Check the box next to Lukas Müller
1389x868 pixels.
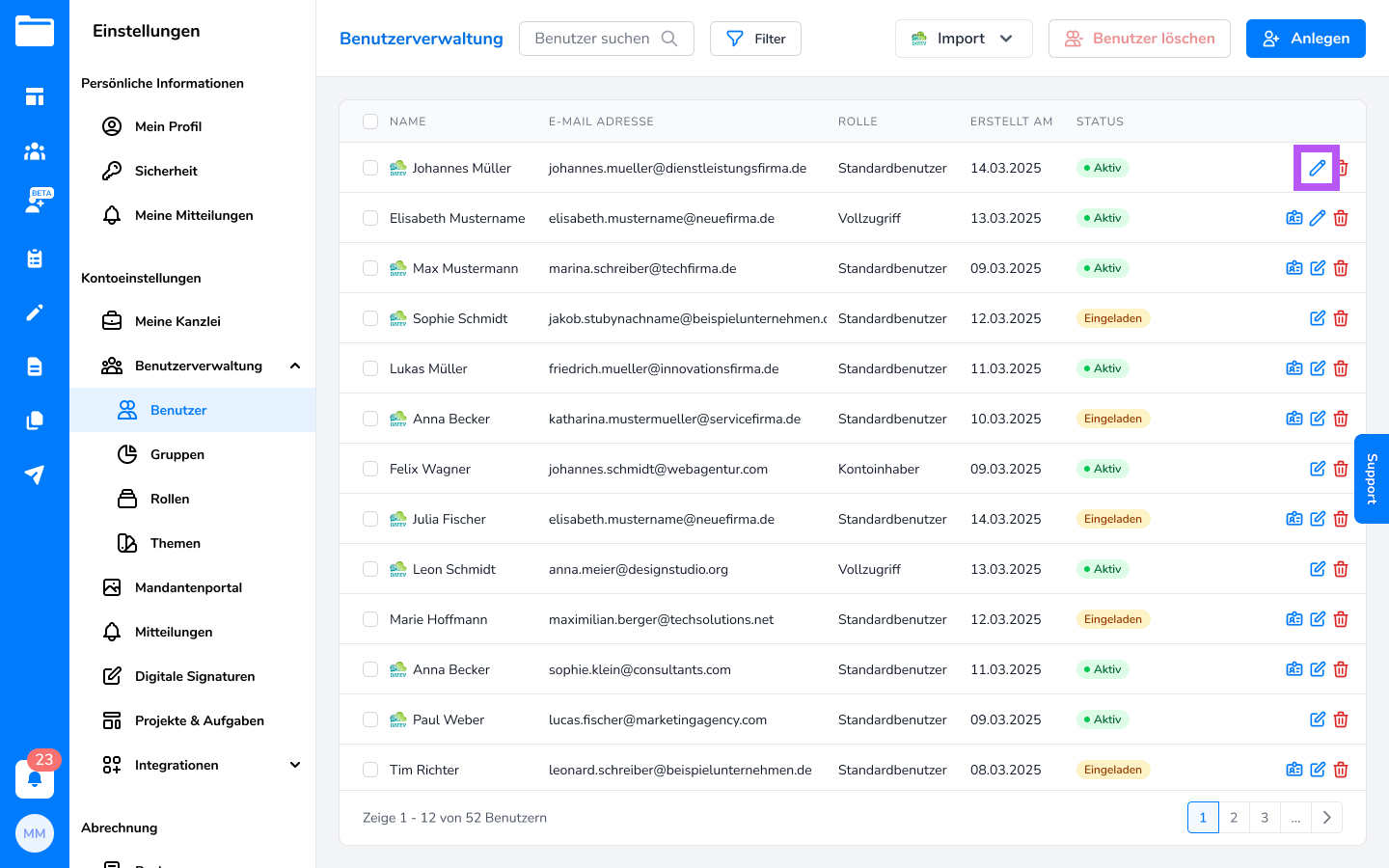click(370, 368)
